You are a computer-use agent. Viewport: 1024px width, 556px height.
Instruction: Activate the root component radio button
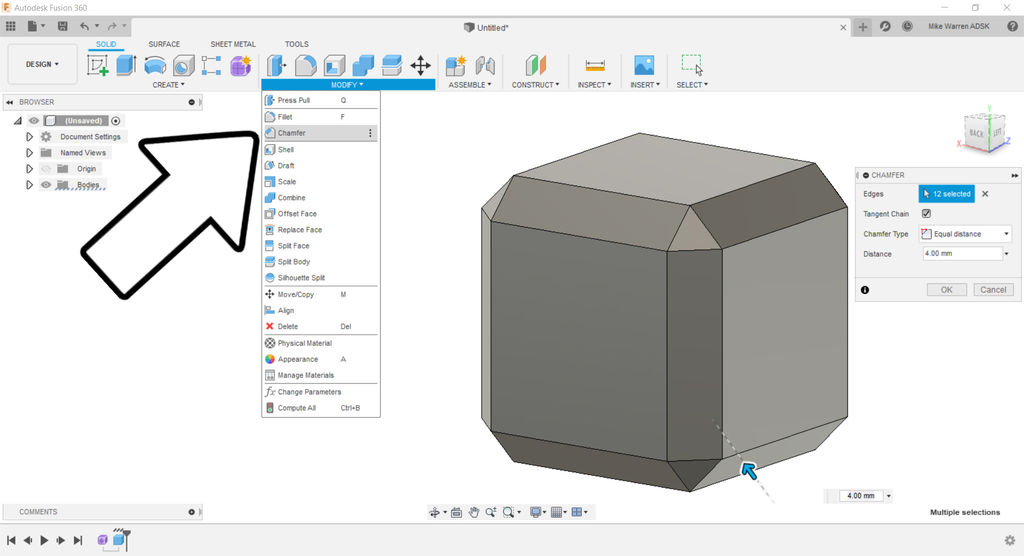(x=116, y=121)
